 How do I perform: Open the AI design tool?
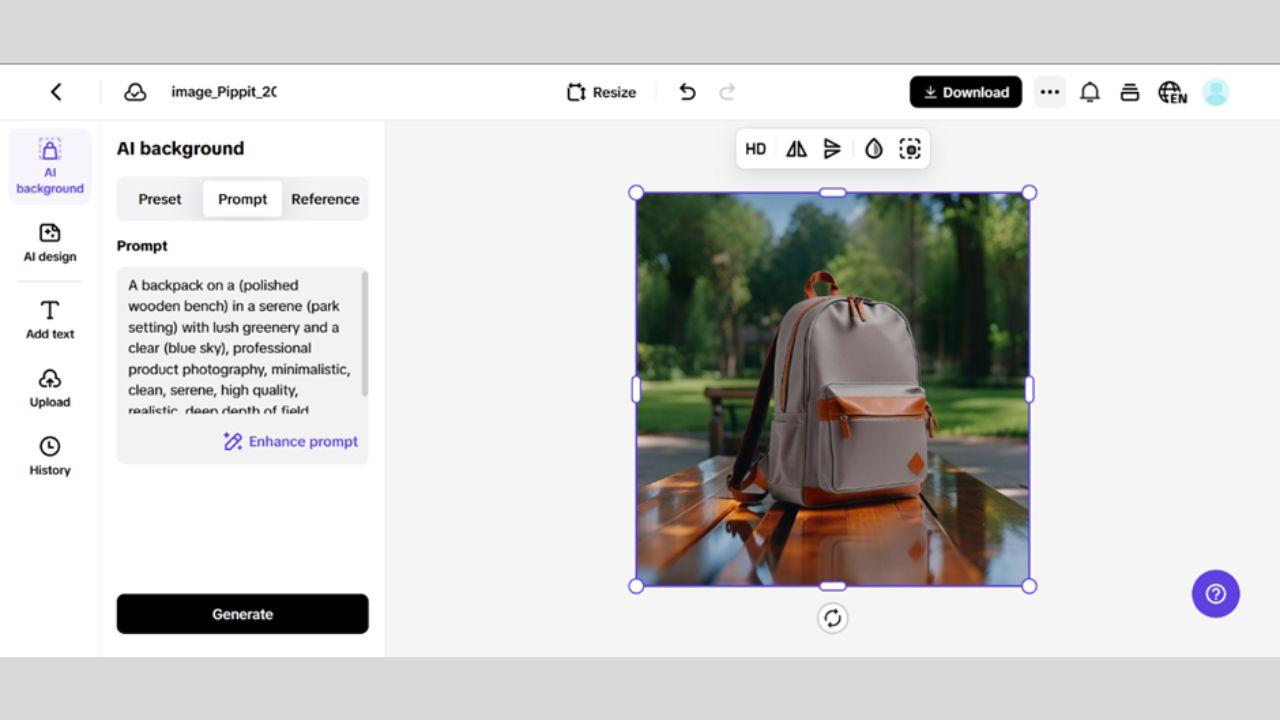pyautogui.click(x=50, y=243)
